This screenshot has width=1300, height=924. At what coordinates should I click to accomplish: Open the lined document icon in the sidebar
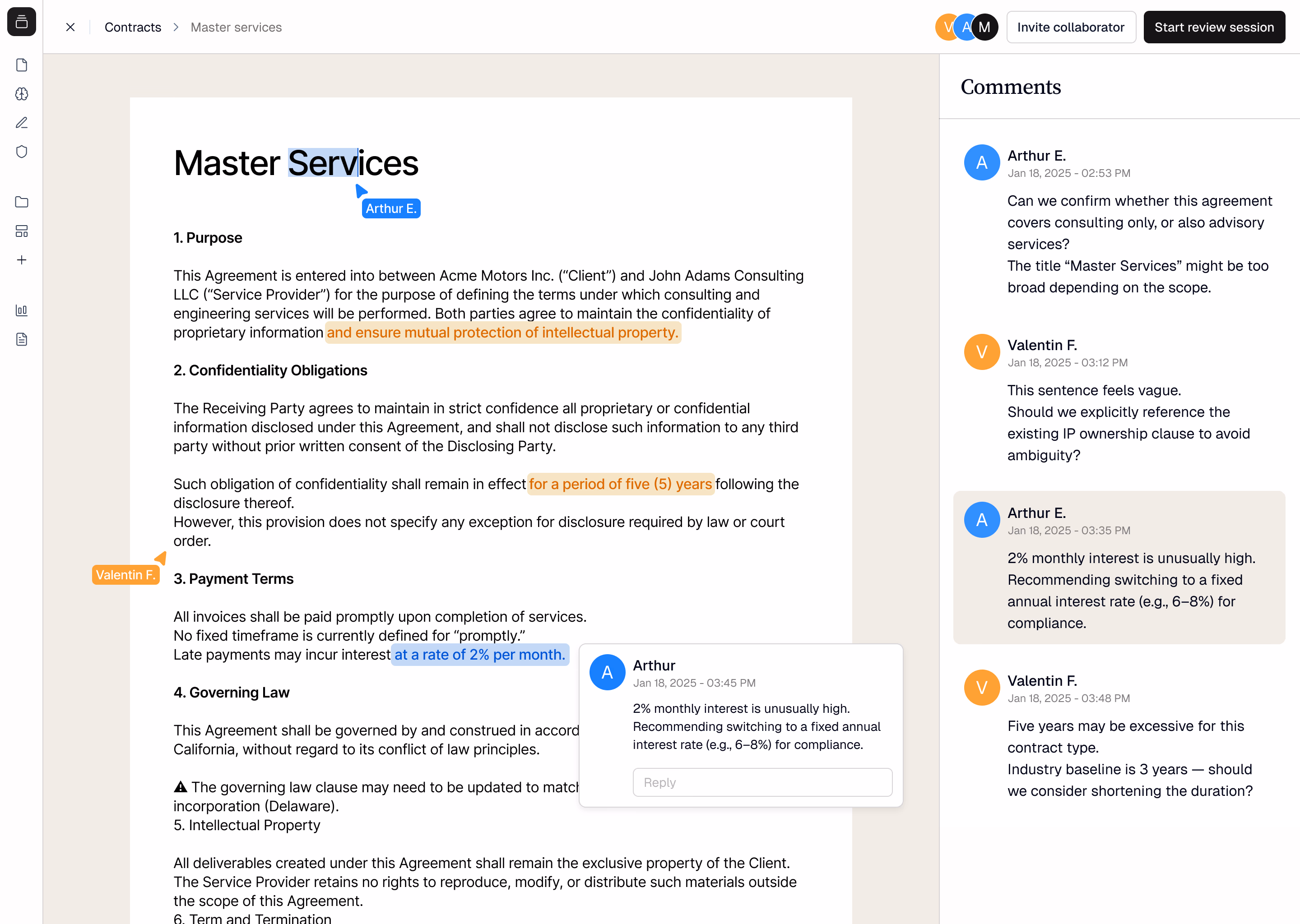(x=22, y=340)
